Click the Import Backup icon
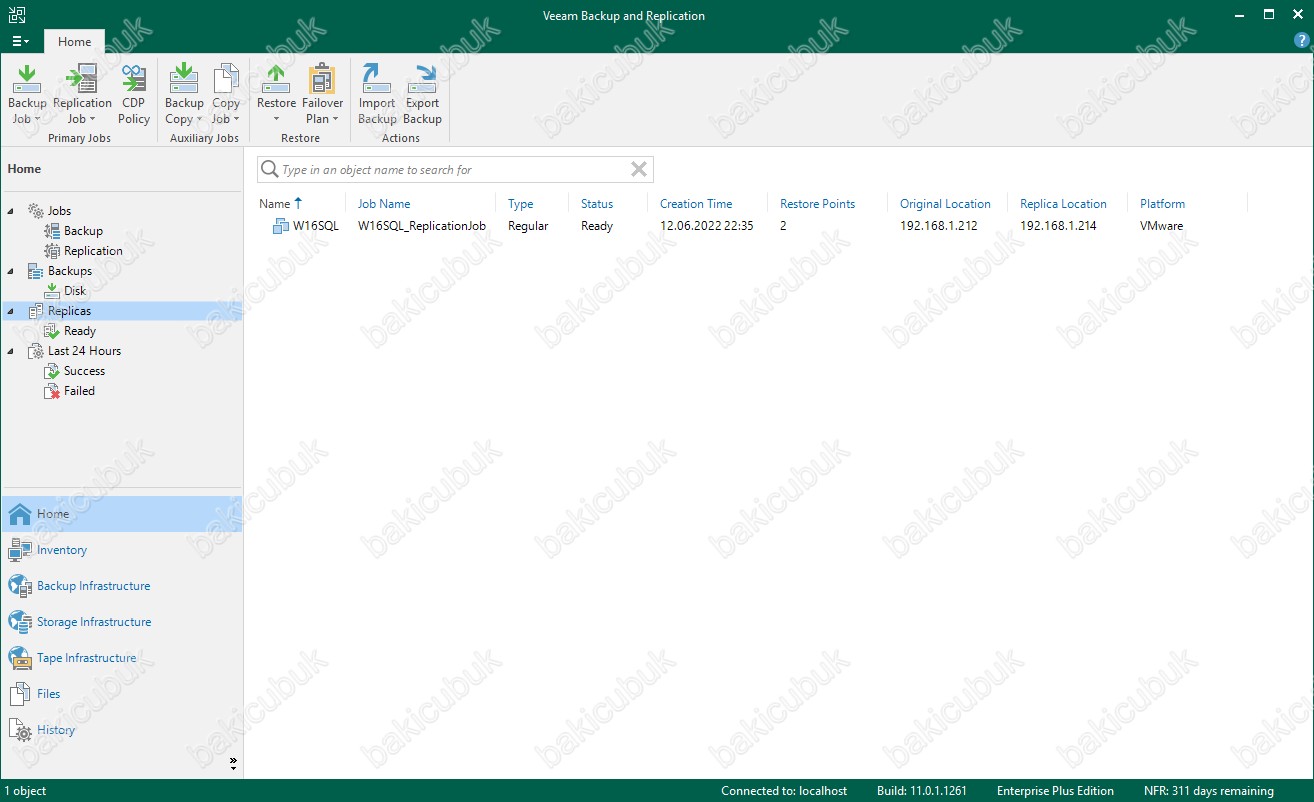1314x802 pixels. [377, 78]
